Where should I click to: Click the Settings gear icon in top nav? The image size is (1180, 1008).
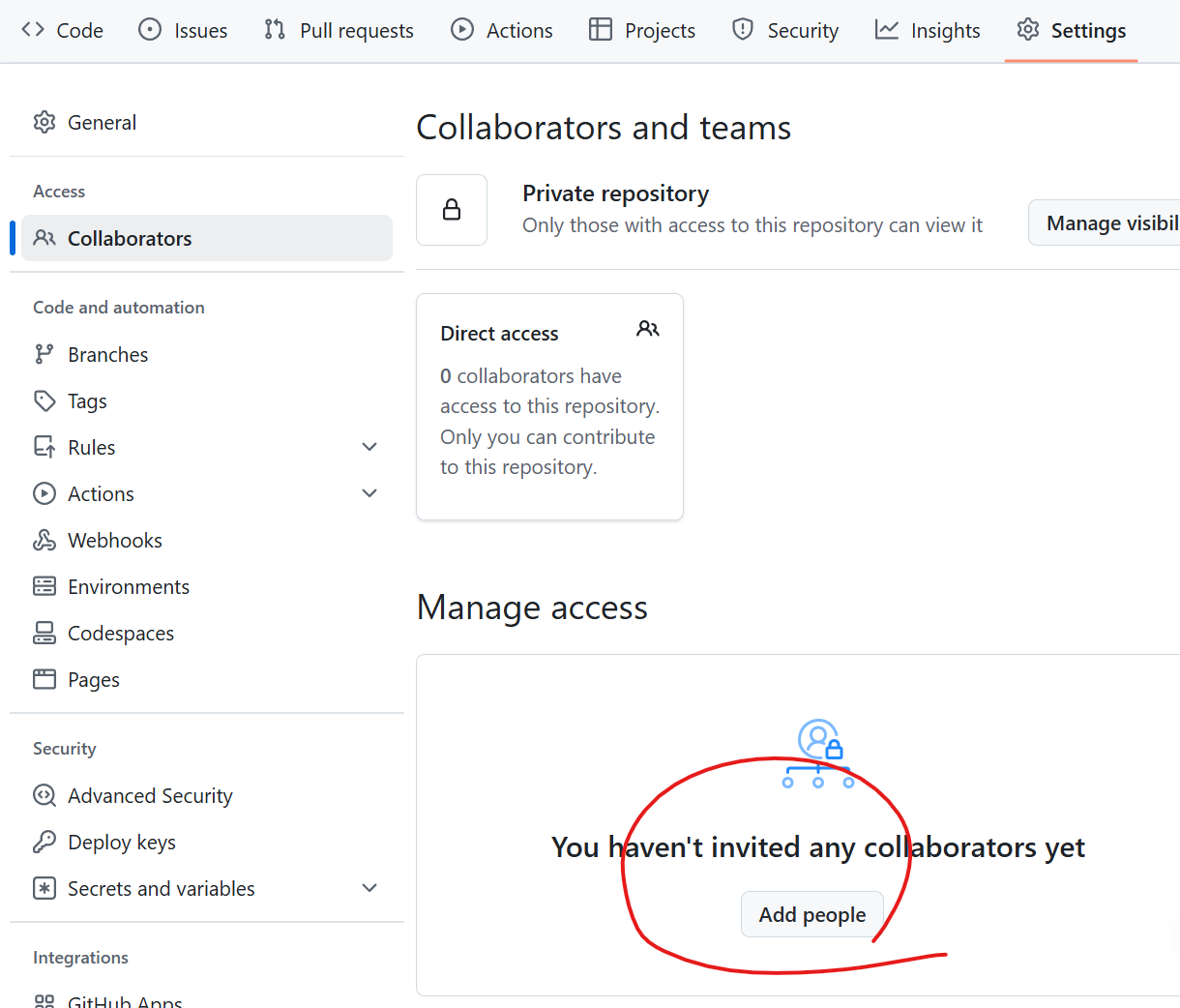click(1028, 29)
